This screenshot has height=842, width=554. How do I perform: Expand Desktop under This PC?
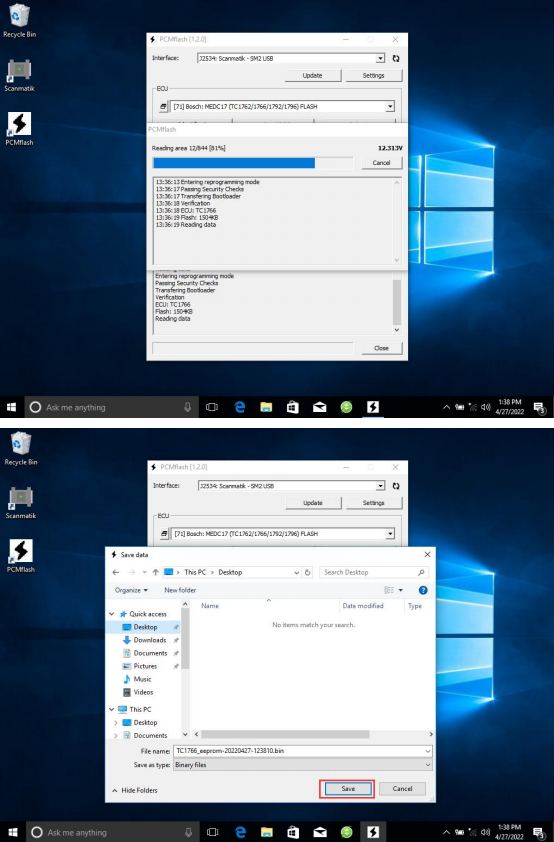click(116, 723)
